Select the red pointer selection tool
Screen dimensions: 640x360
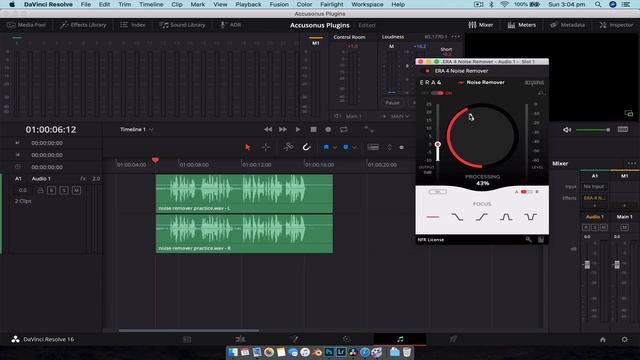(x=247, y=147)
